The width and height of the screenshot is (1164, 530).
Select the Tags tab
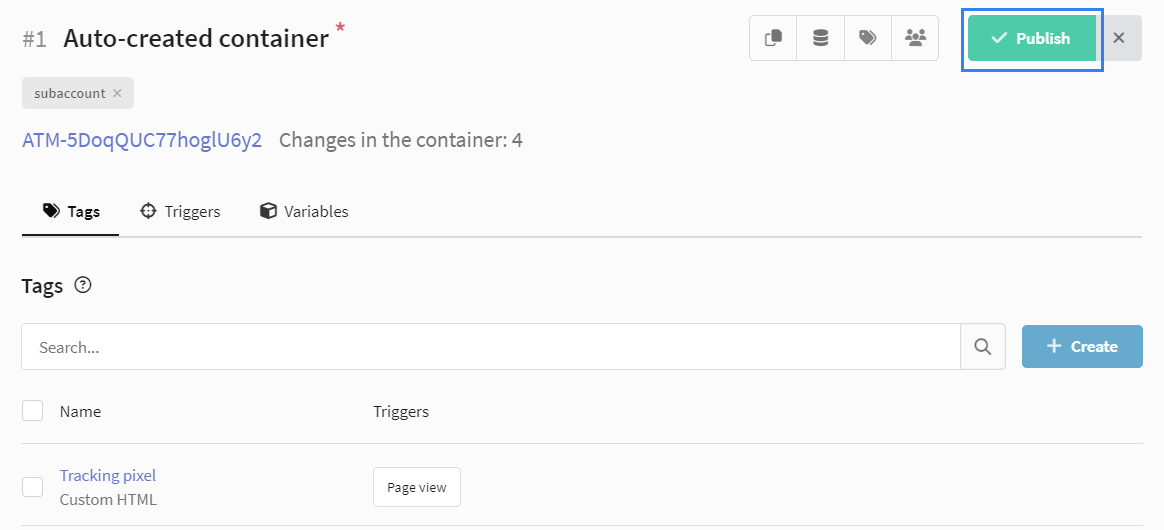(71, 212)
